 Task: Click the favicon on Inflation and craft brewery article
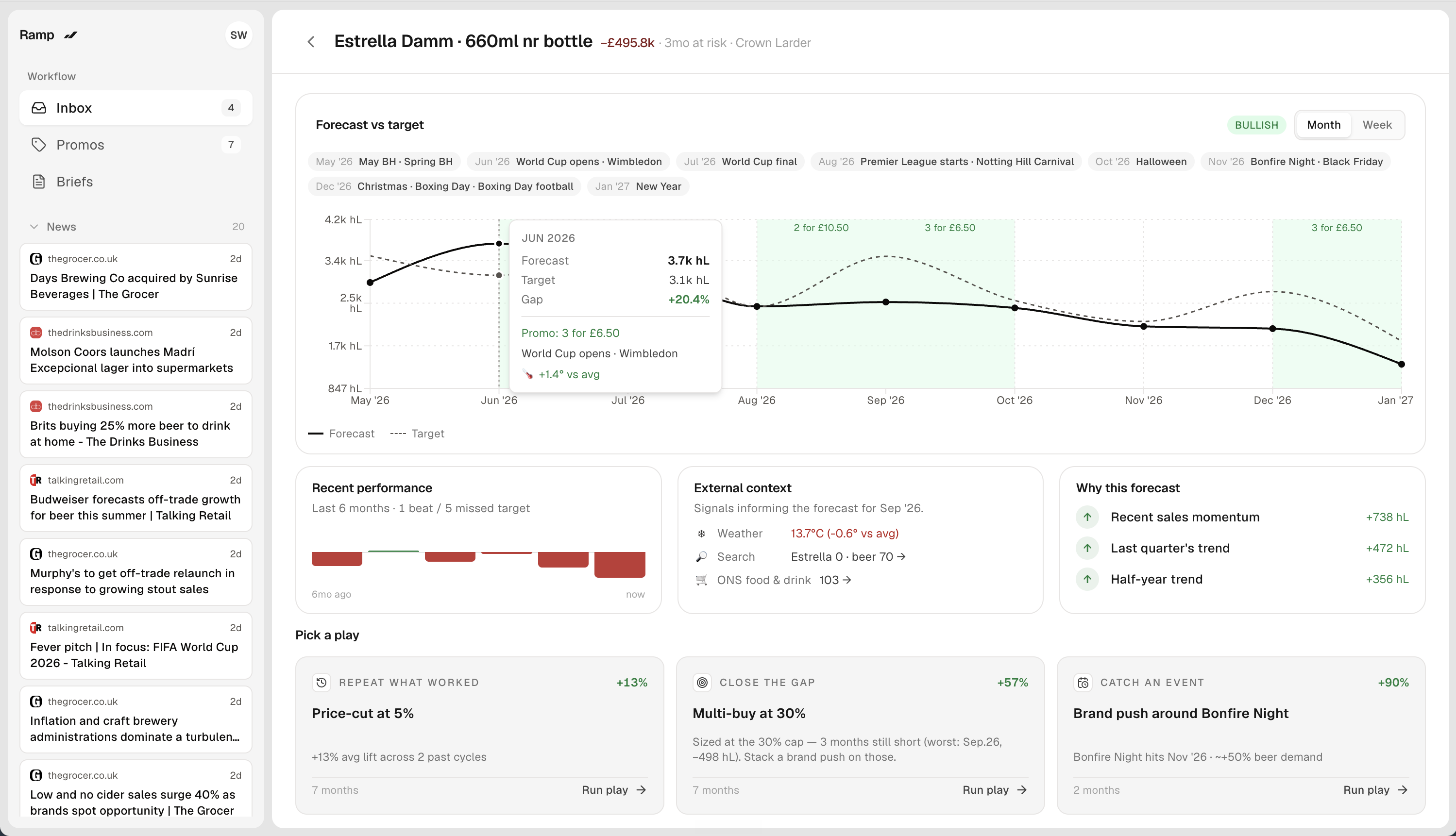(35, 702)
